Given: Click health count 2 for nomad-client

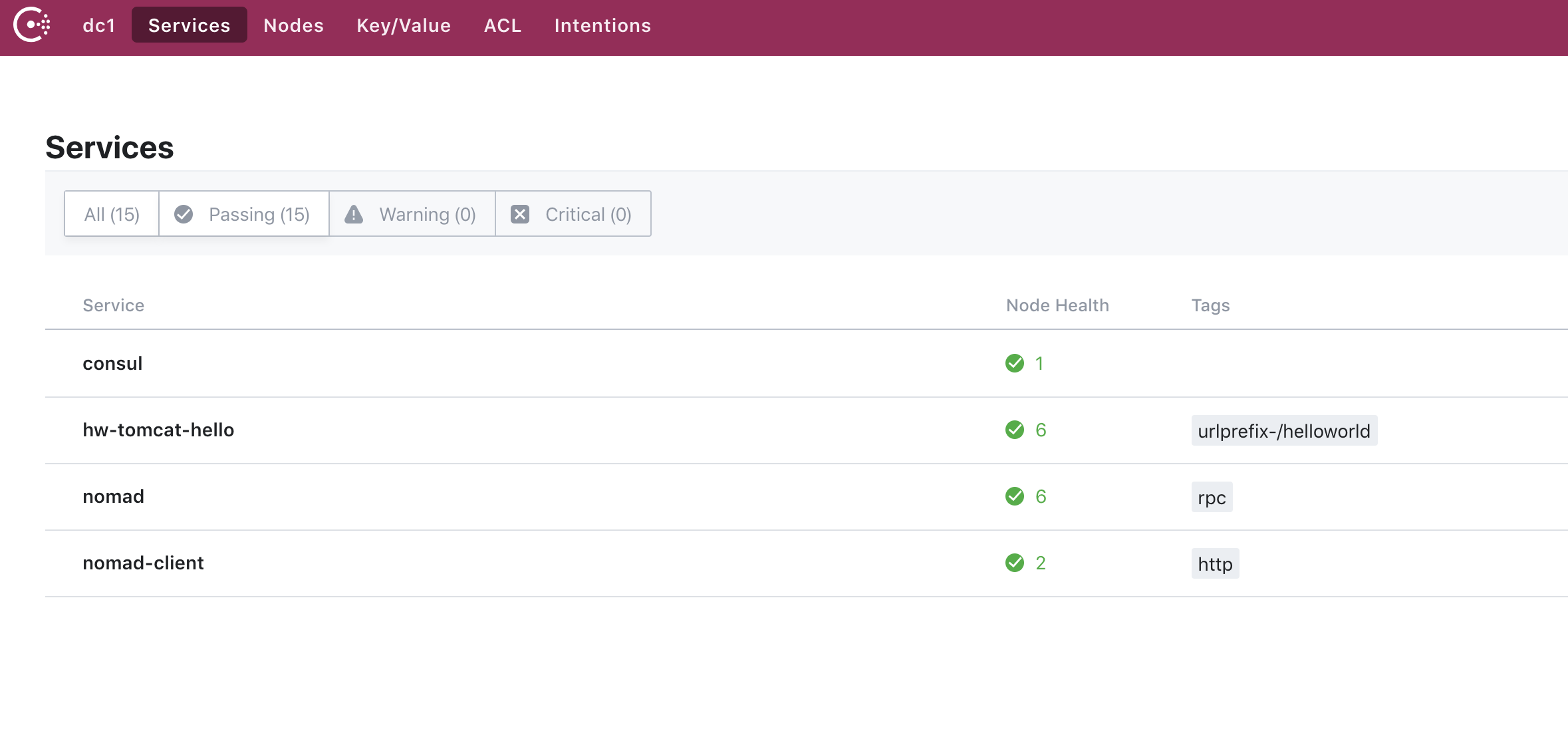Looking at the screenshot, I should tap(1041, 563).
